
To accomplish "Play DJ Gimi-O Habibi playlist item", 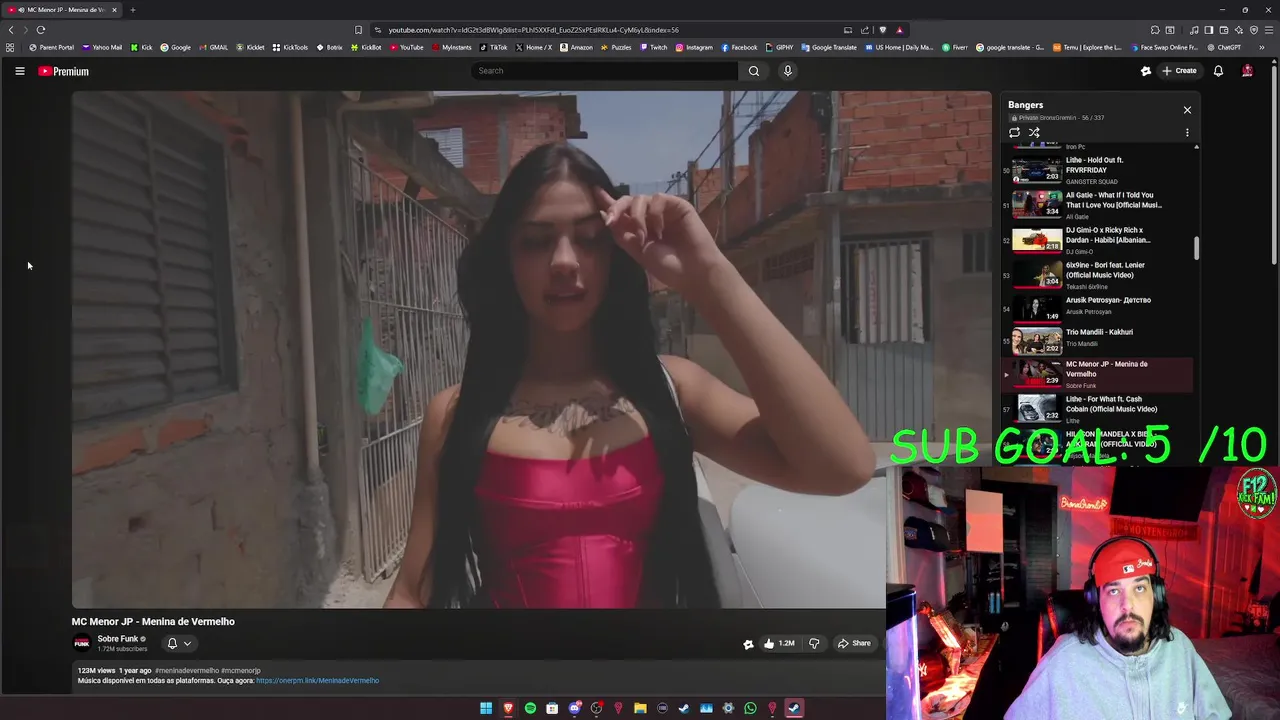I will [1099, 240].
